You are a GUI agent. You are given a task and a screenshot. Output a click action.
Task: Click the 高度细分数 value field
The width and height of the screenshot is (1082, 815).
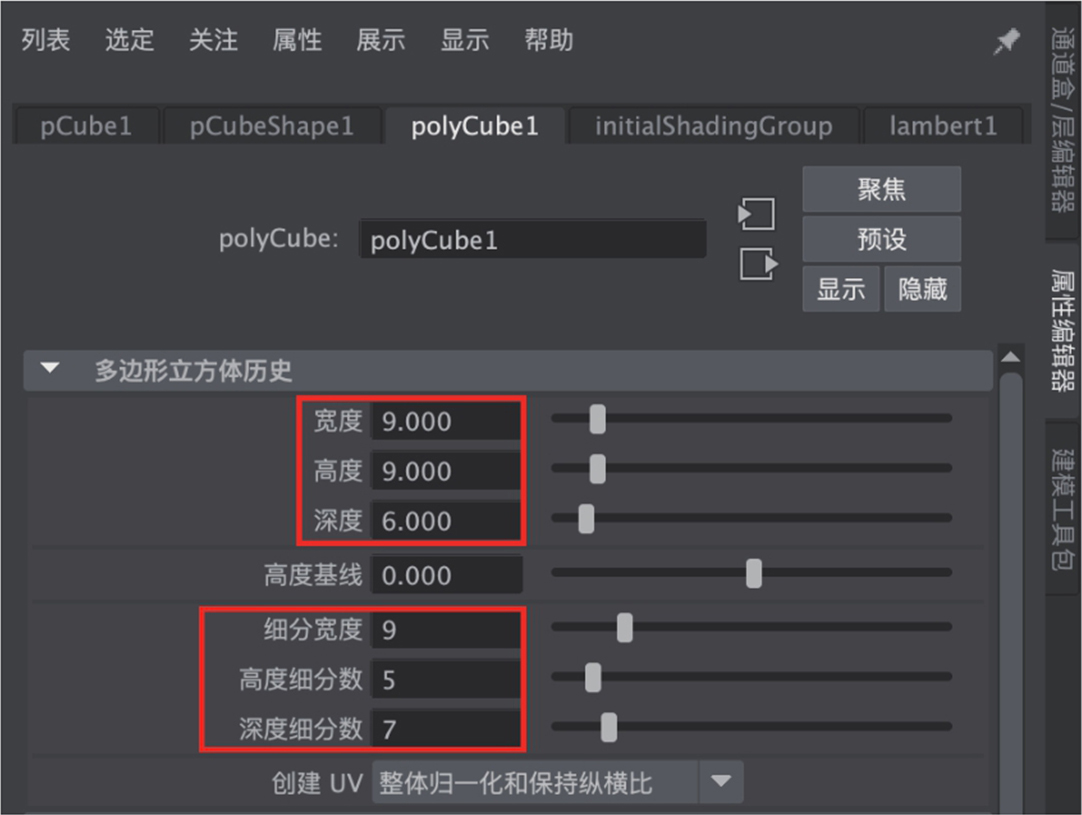446,680
